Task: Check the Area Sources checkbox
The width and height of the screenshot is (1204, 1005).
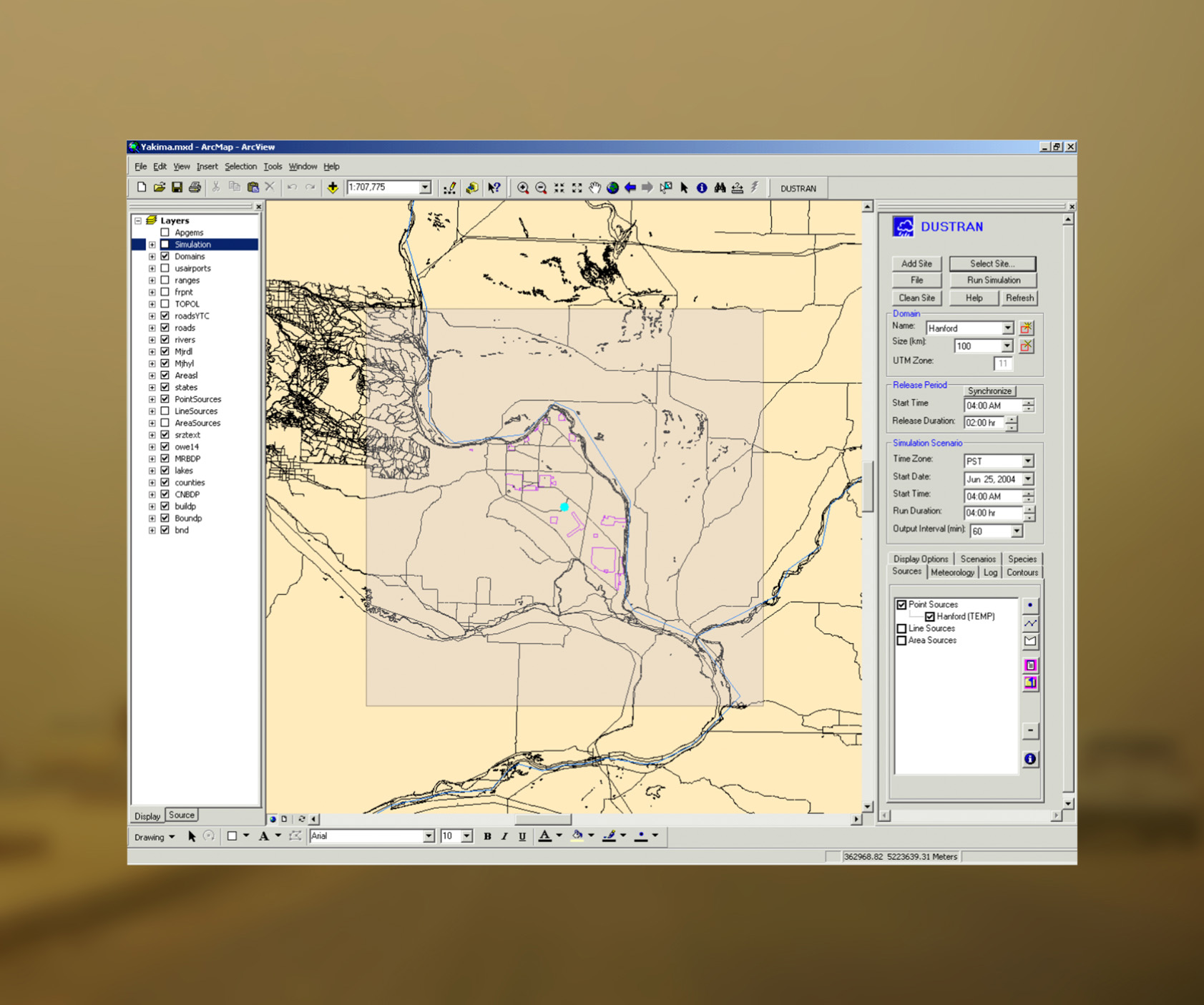Action: [901, 641]
